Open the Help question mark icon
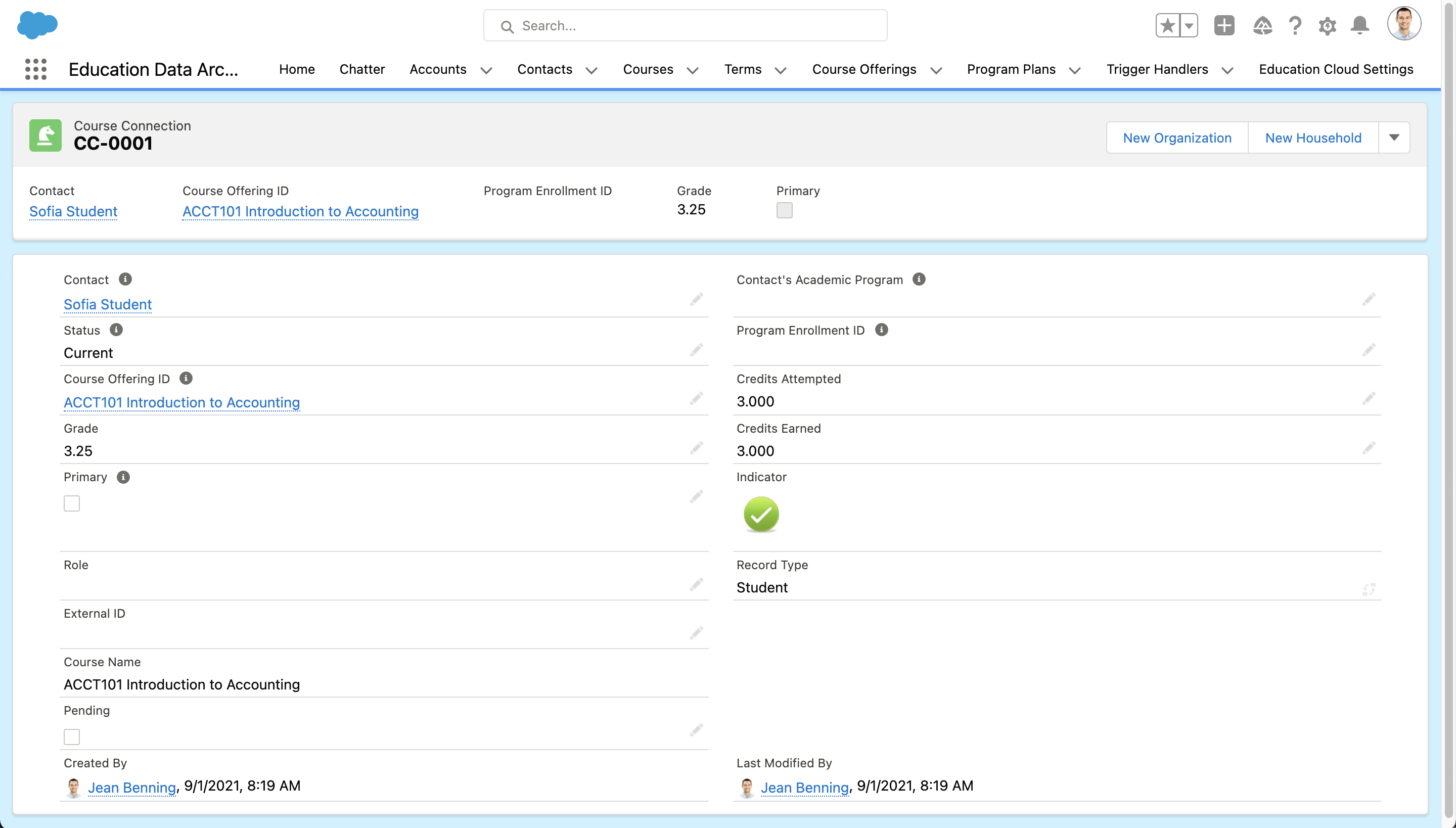The width and height of the screenshot is (1456, 828). pos(1295,26)
